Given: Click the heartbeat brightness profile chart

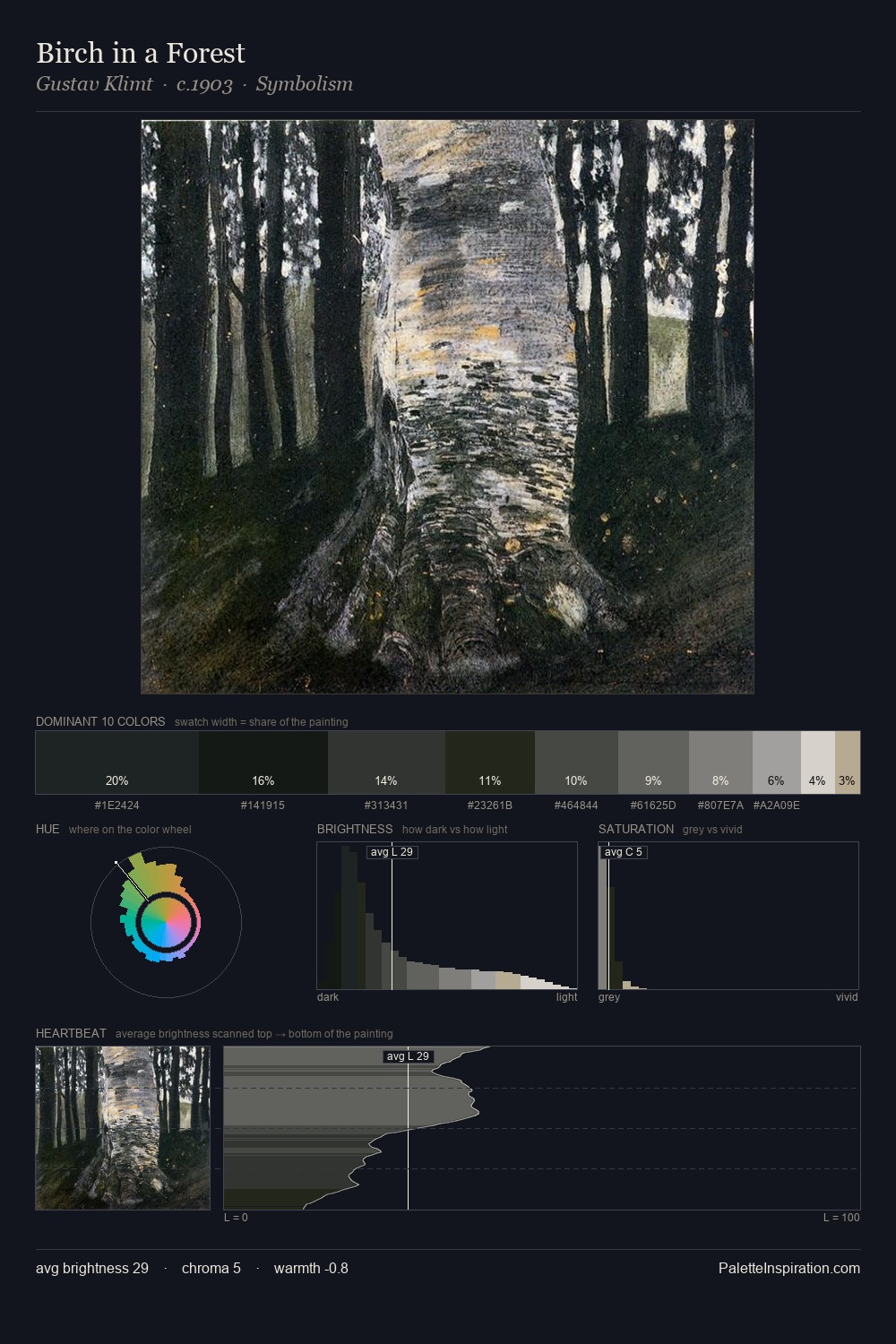Looking at the screenshot, I should (x=542, y=1128).
